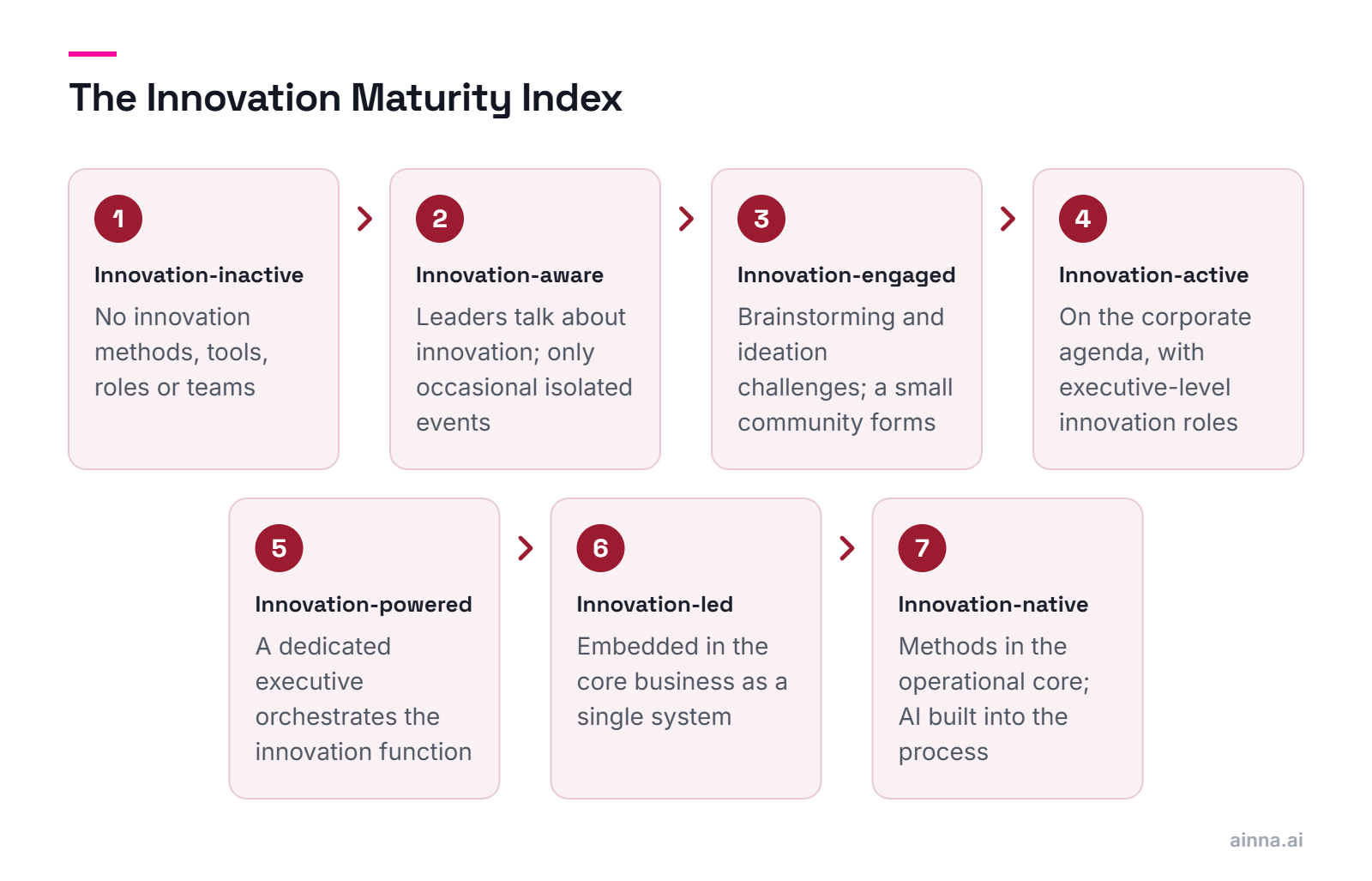Click the Innovation-native heading
The image size is (1372, 881).
pos(993,605)
